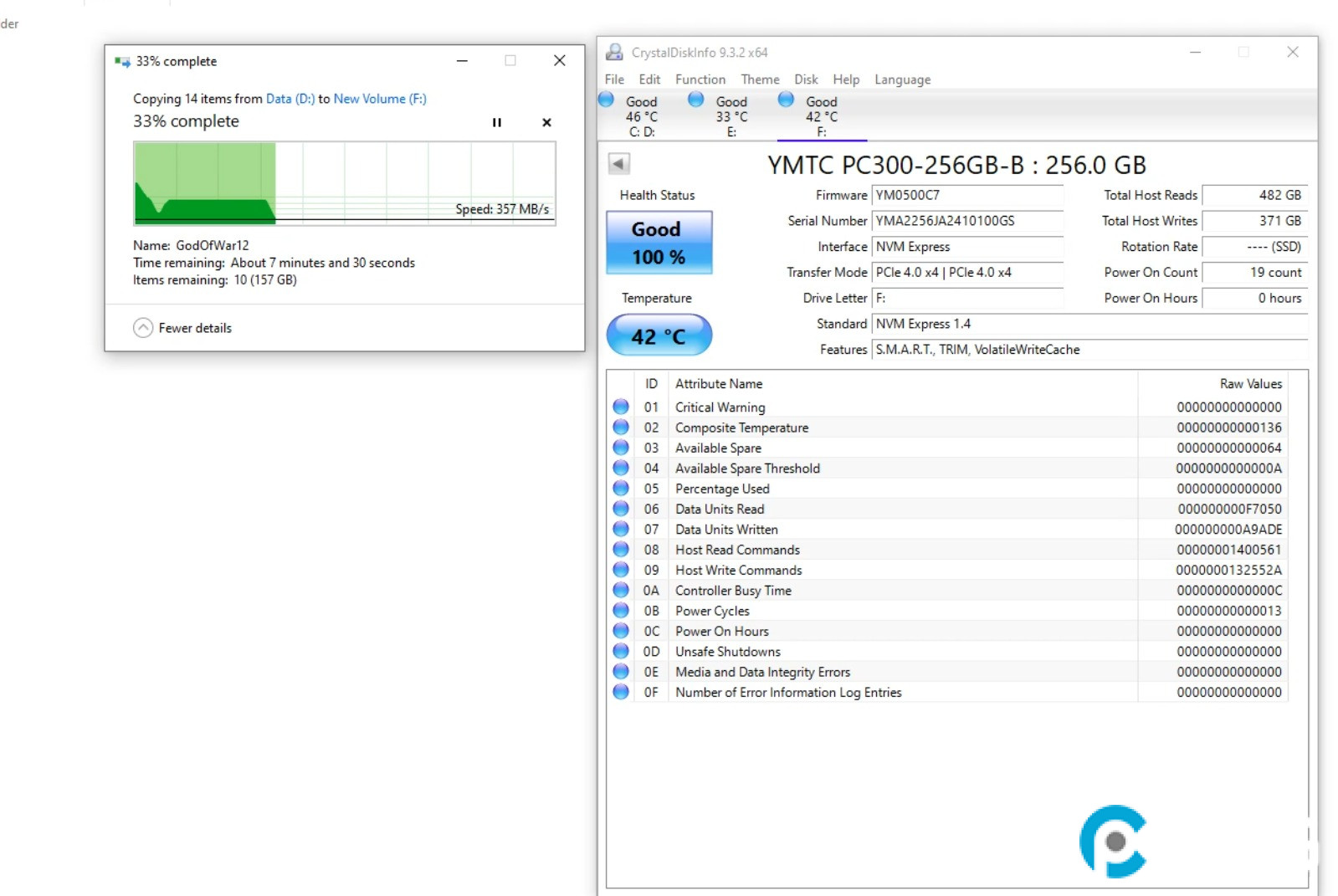Open the Help menu
The image size is (1338, 896).
[x=846, y=79]
